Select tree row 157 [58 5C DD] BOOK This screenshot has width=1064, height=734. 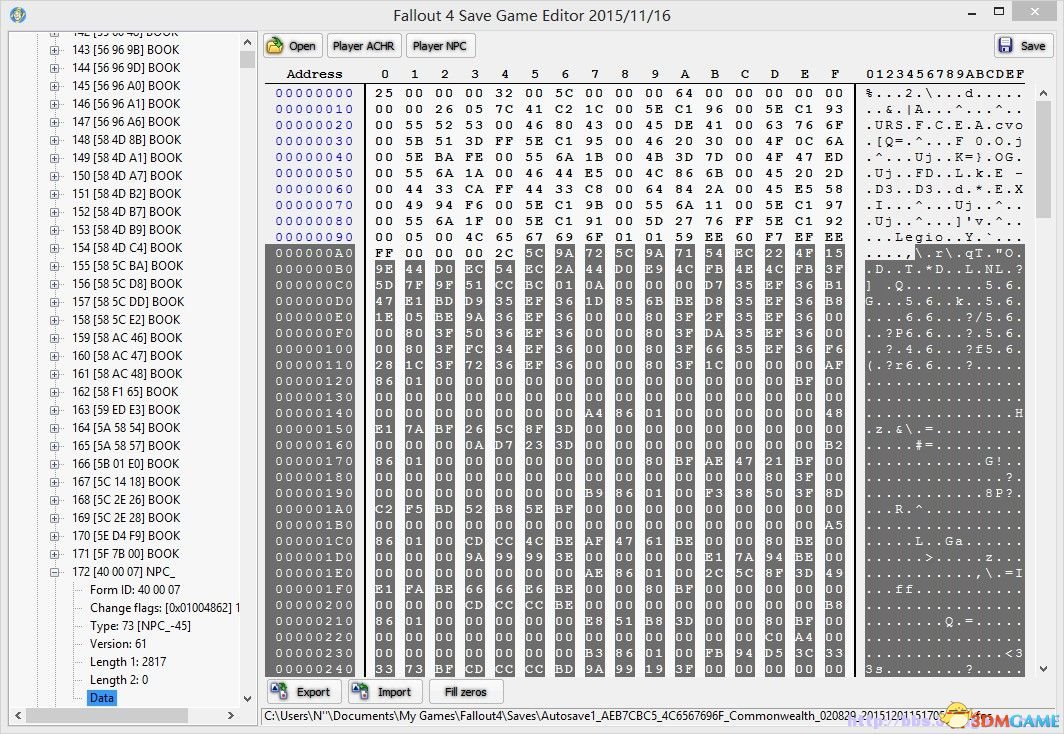point(128,302)
